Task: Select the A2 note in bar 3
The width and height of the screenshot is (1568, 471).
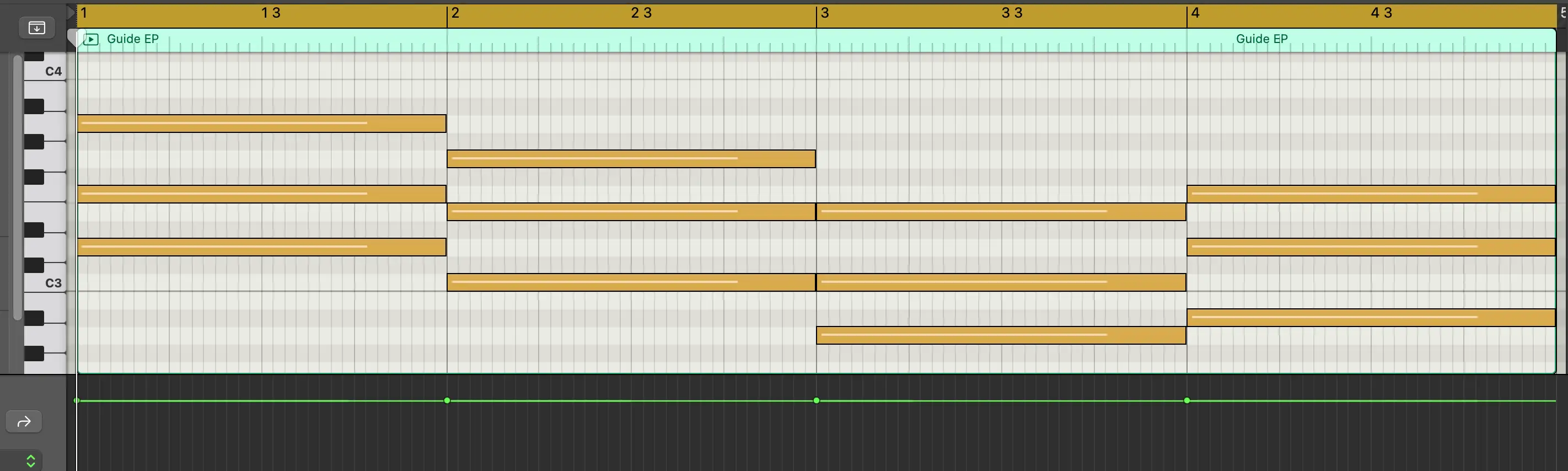Action: (1001, 335)
